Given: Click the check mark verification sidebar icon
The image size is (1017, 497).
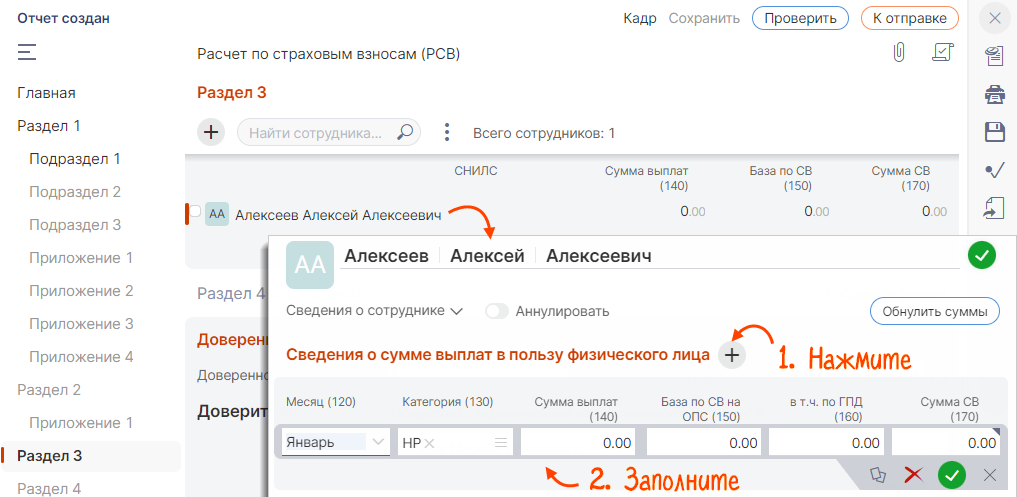Looking at the screenshot, I should point(994,171).
